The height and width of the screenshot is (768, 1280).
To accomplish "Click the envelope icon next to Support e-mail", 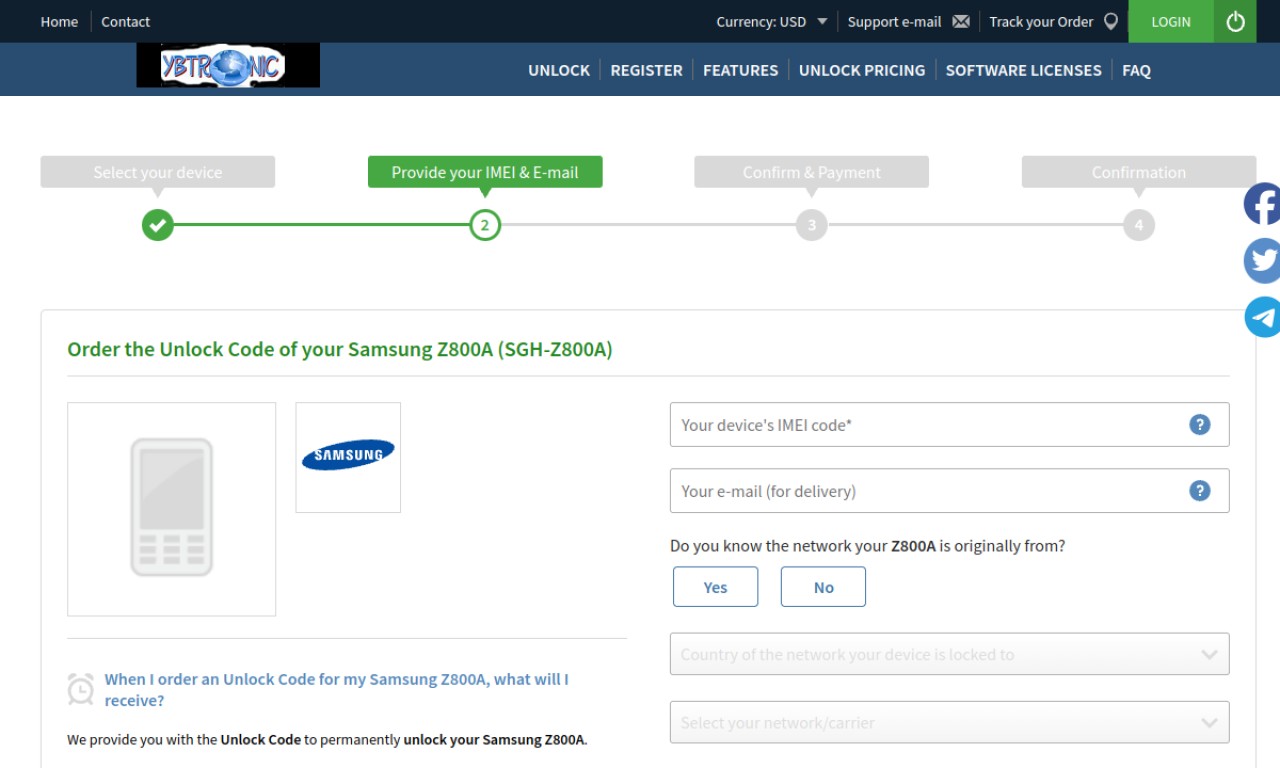I will click(x=961, y=21).
